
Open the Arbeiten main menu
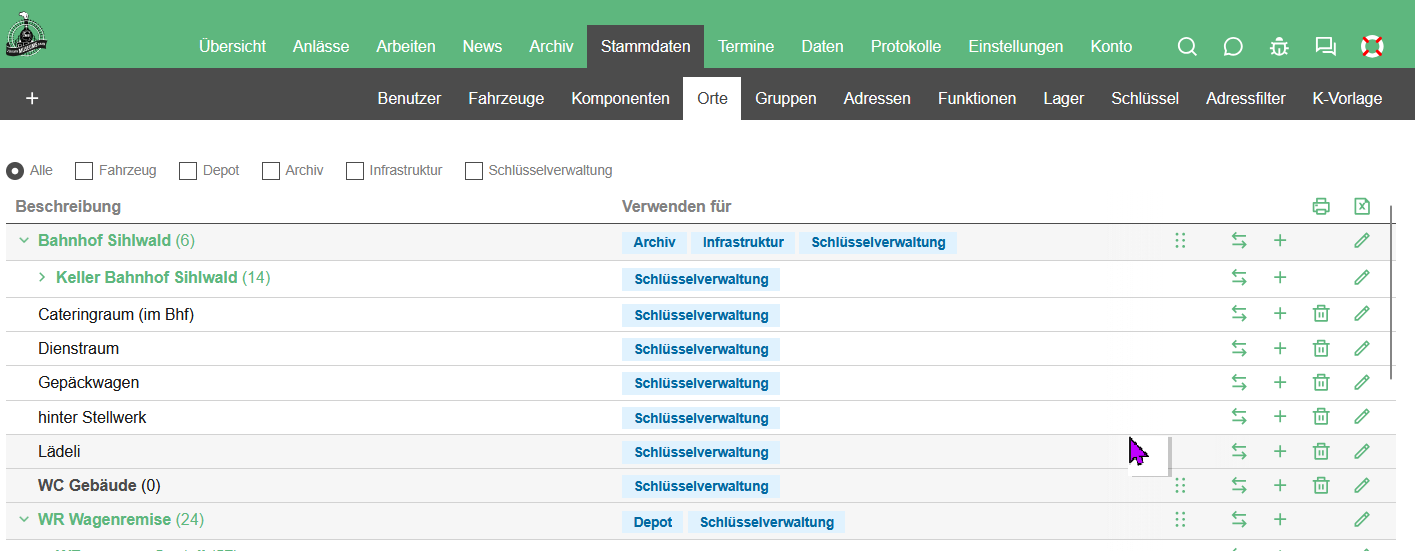pyautogui.click(x=406, y=46)
